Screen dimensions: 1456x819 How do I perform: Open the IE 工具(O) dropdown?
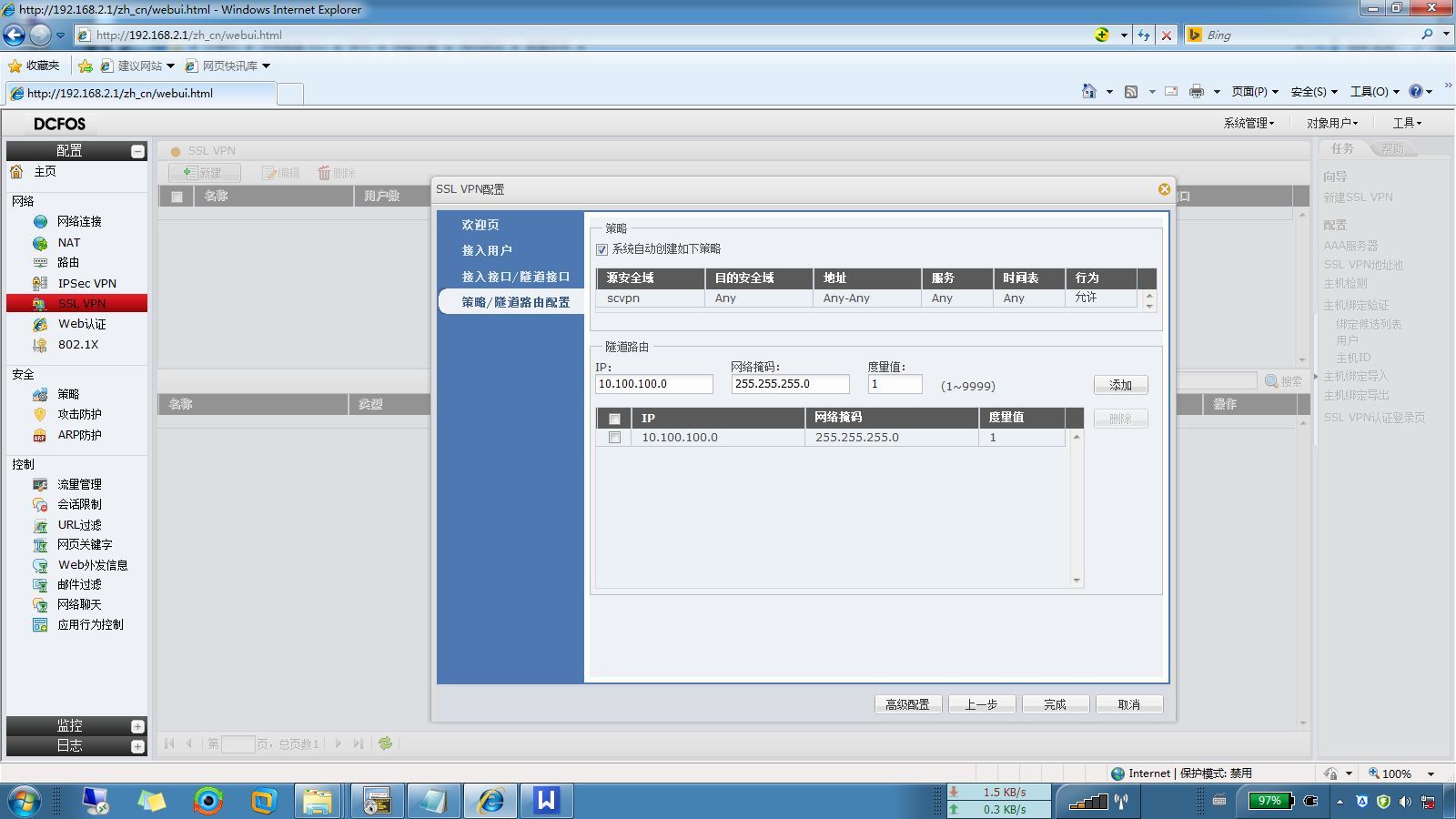click(x=1375, y=91)
